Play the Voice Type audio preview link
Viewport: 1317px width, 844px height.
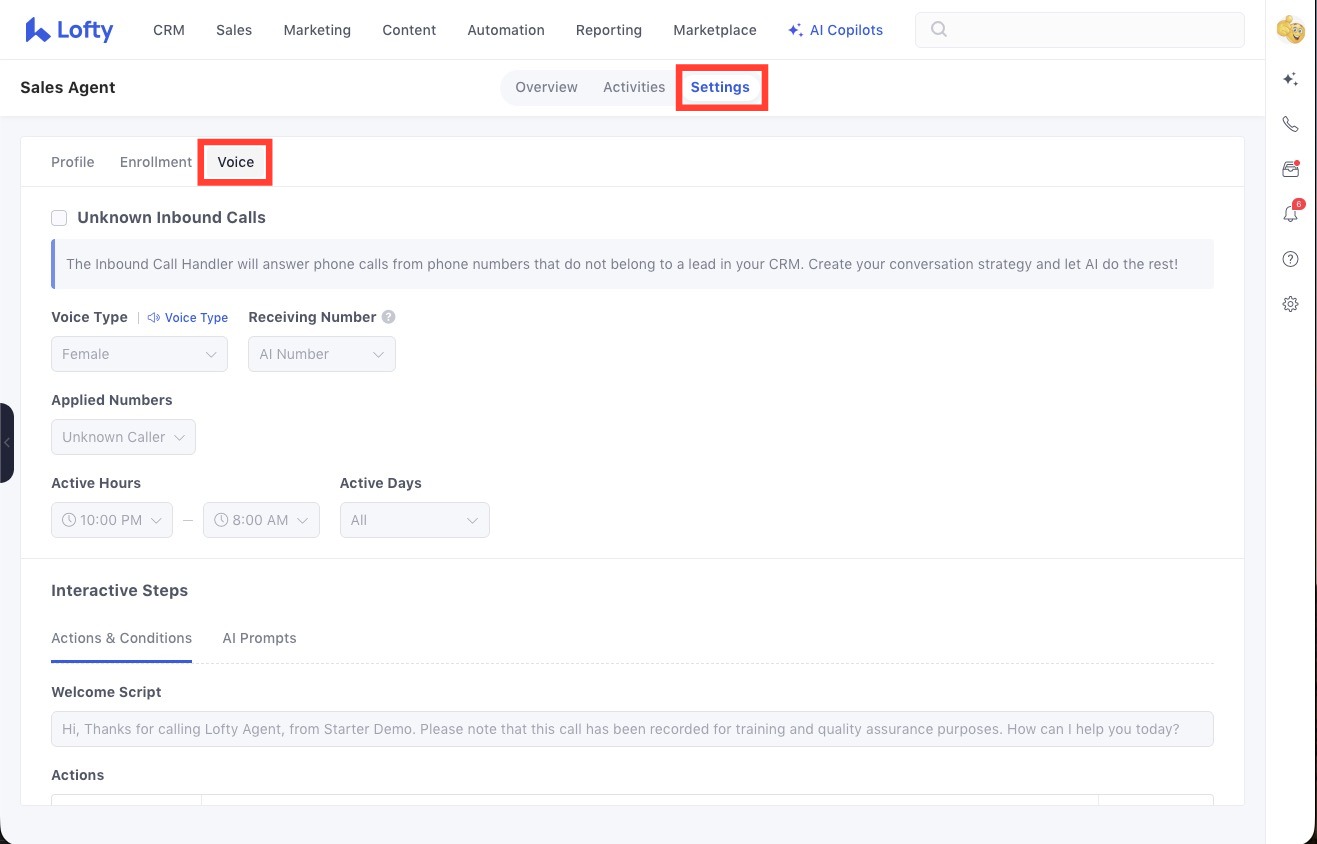[x=187, y=317]
